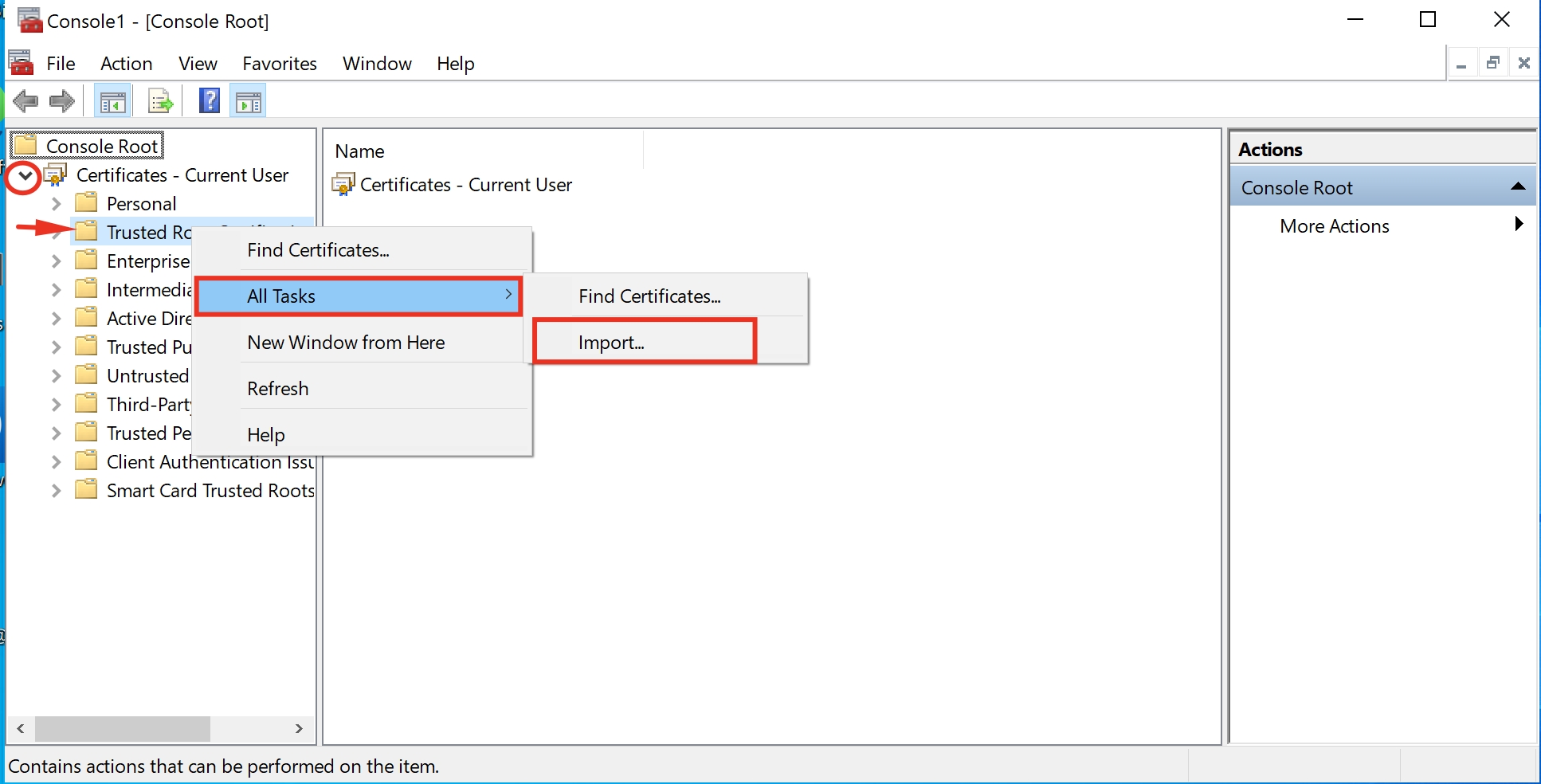Expand the Untrusted folder node

click(56, 376)
